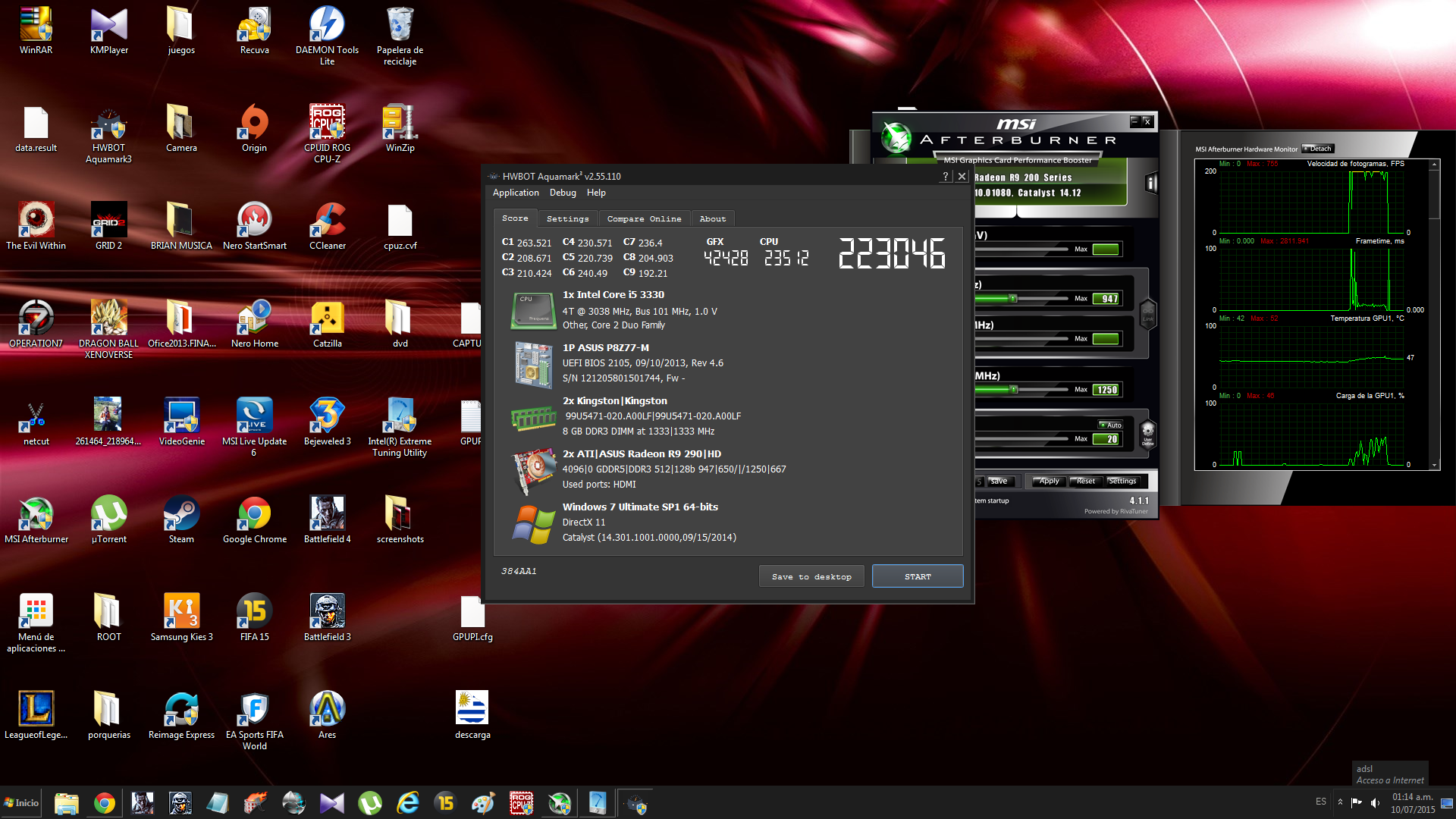The image size is (1456, 819).
Task: Open the WinRAR desktop icon
Action: pyautogui.click(x=36, y=31)
